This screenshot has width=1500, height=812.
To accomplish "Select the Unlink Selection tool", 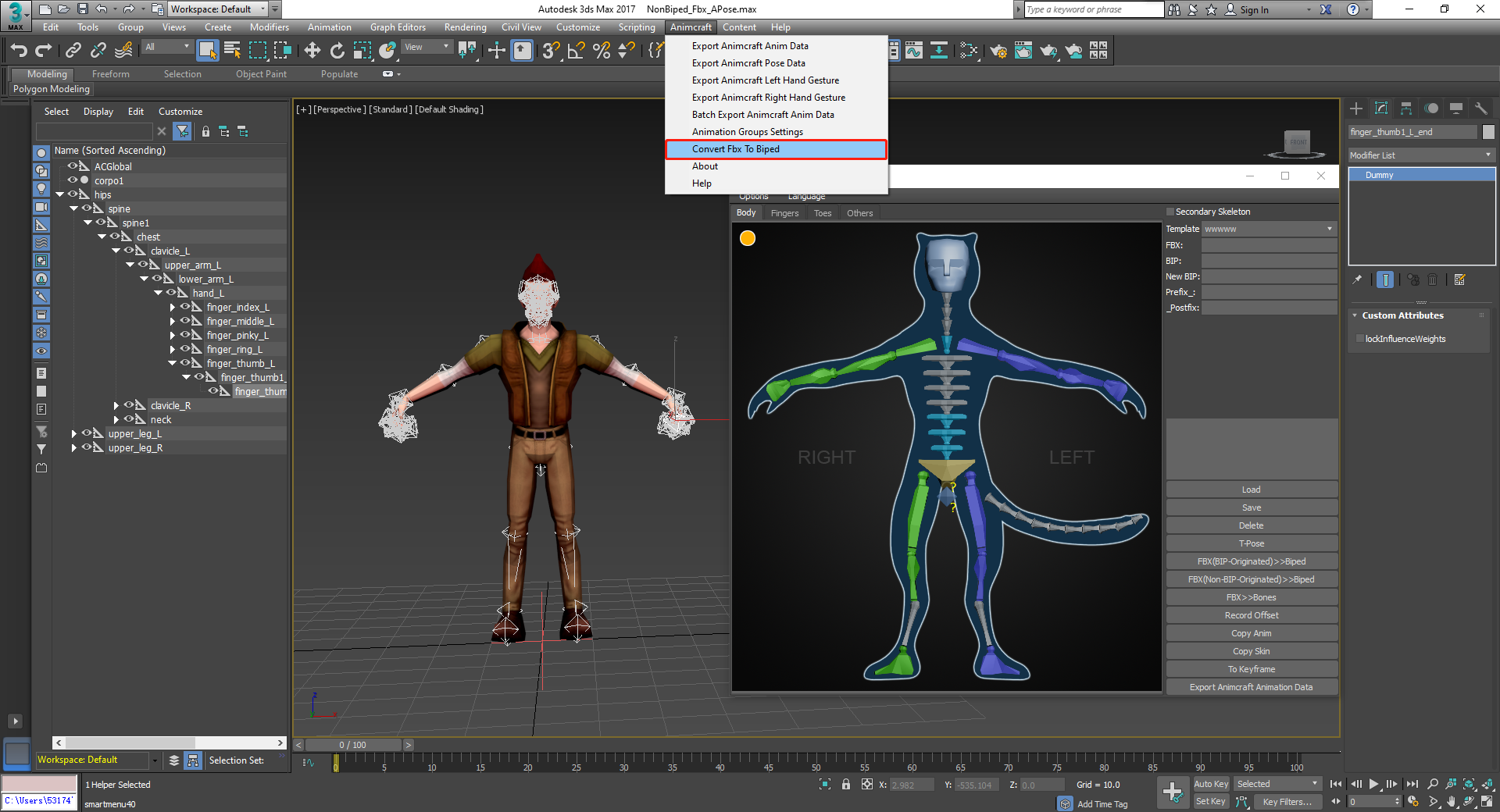I will (98, 51).
